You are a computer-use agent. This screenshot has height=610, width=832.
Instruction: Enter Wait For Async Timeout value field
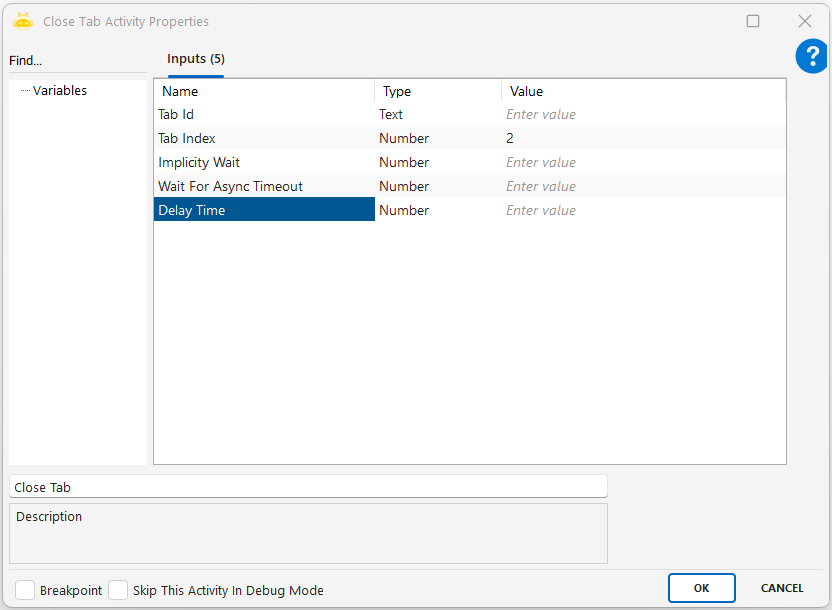[643, 187]
